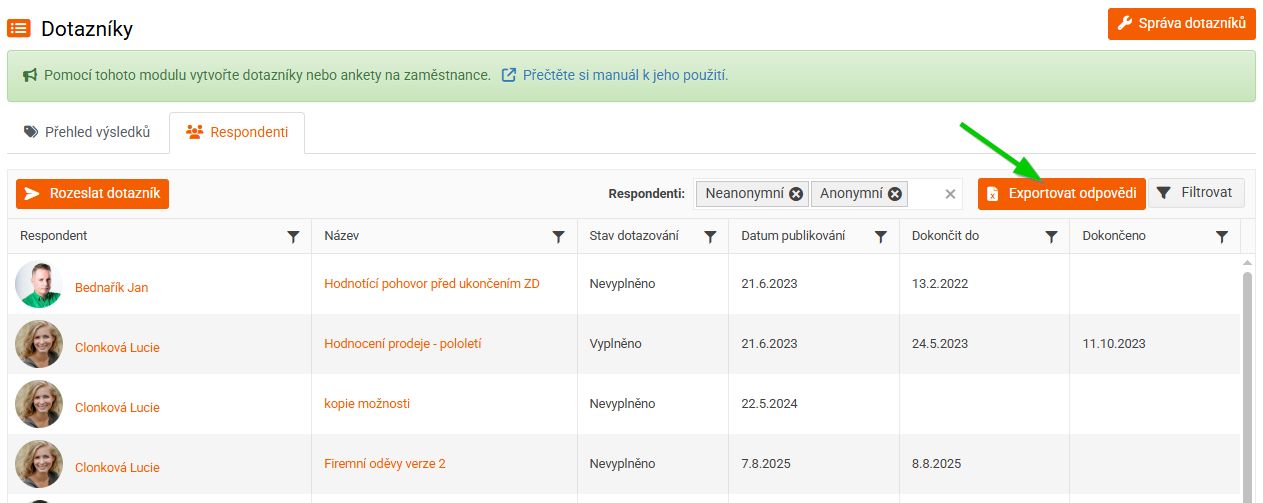Screen dimensions: 1263x503
Task: Remove the Anonymní respondent tag
Action: (x=895, y=194)
